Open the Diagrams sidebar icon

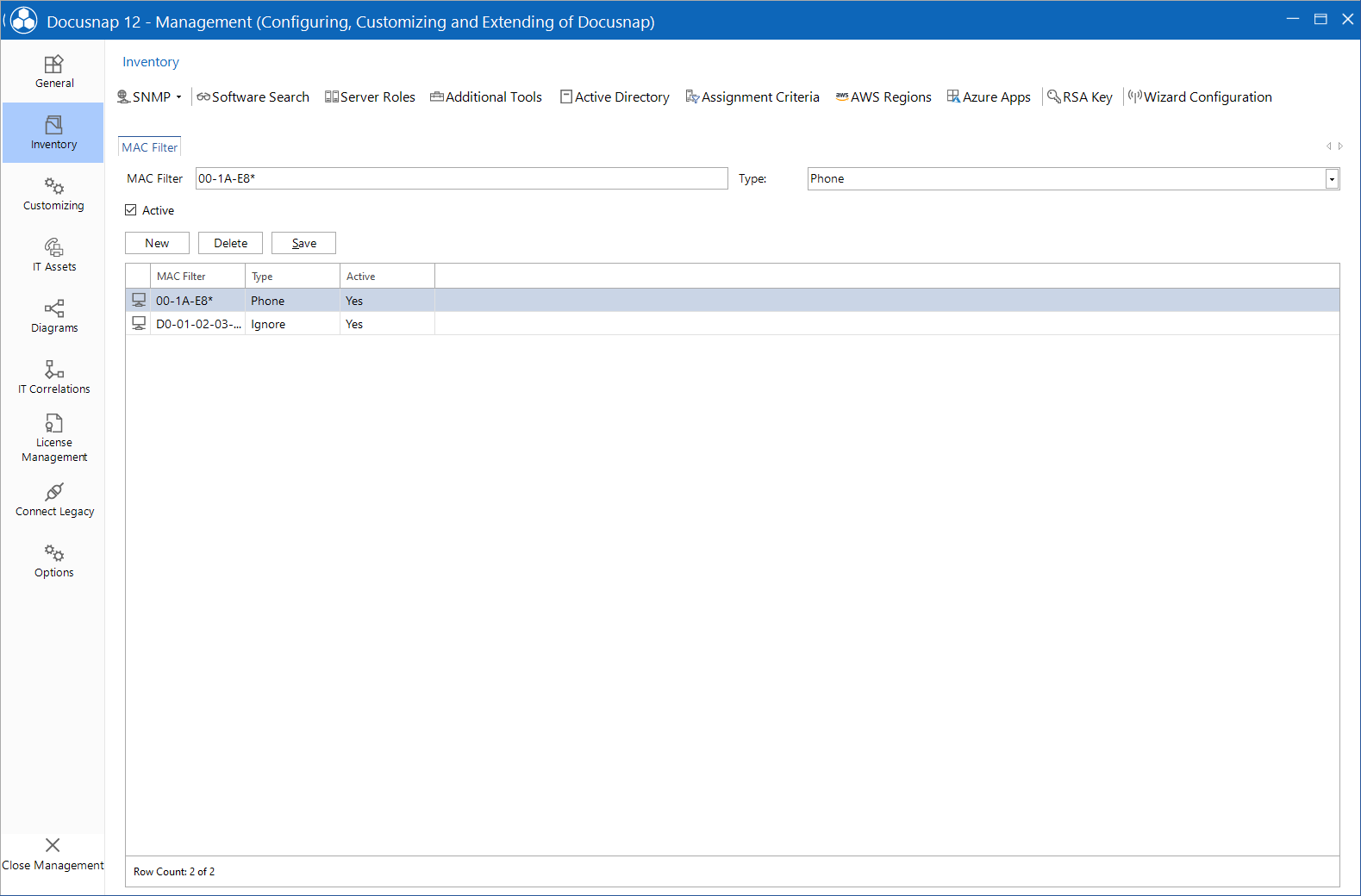tap(53, 308)
